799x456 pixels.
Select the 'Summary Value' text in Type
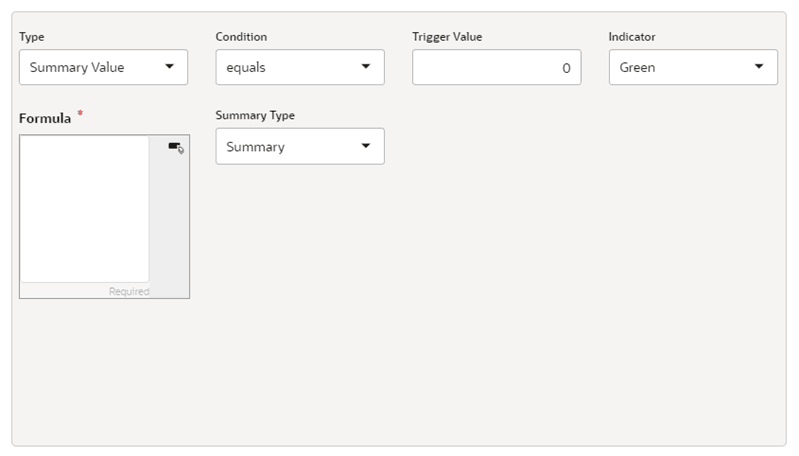point(77,68)
